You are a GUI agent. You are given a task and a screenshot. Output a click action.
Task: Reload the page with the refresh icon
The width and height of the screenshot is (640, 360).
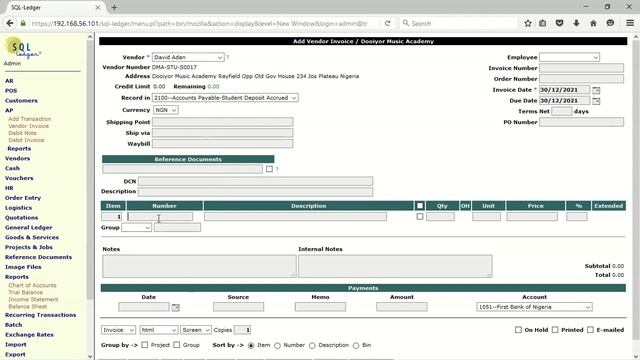387,23
